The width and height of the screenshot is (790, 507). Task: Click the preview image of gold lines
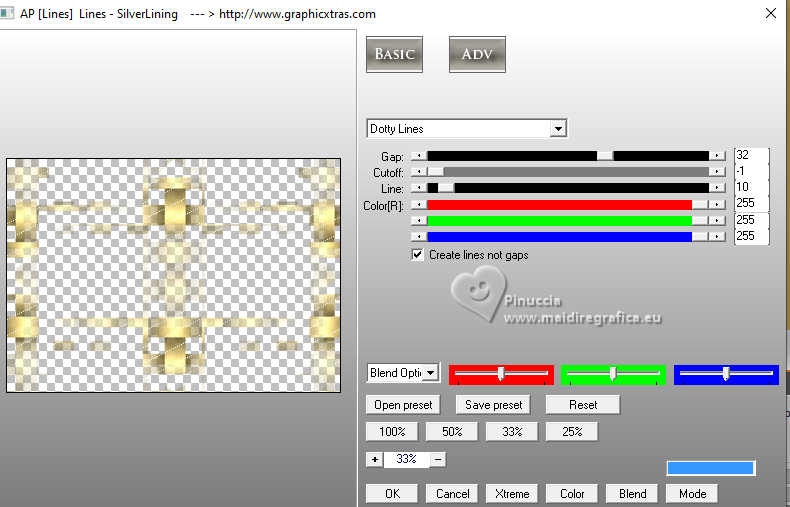[173, 275]
